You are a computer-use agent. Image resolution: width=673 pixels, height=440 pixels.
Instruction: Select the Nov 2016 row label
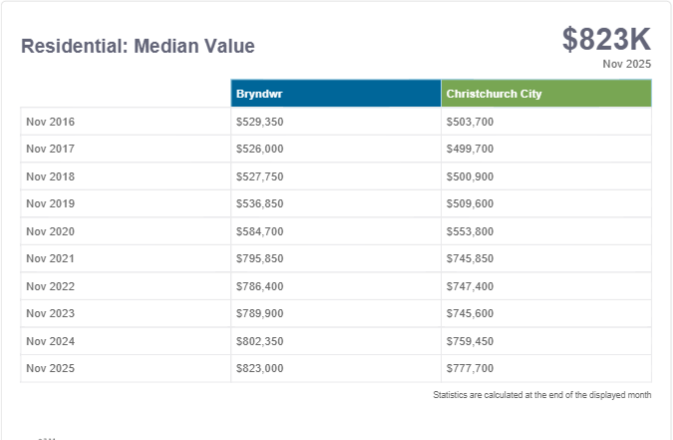point(50,122)
